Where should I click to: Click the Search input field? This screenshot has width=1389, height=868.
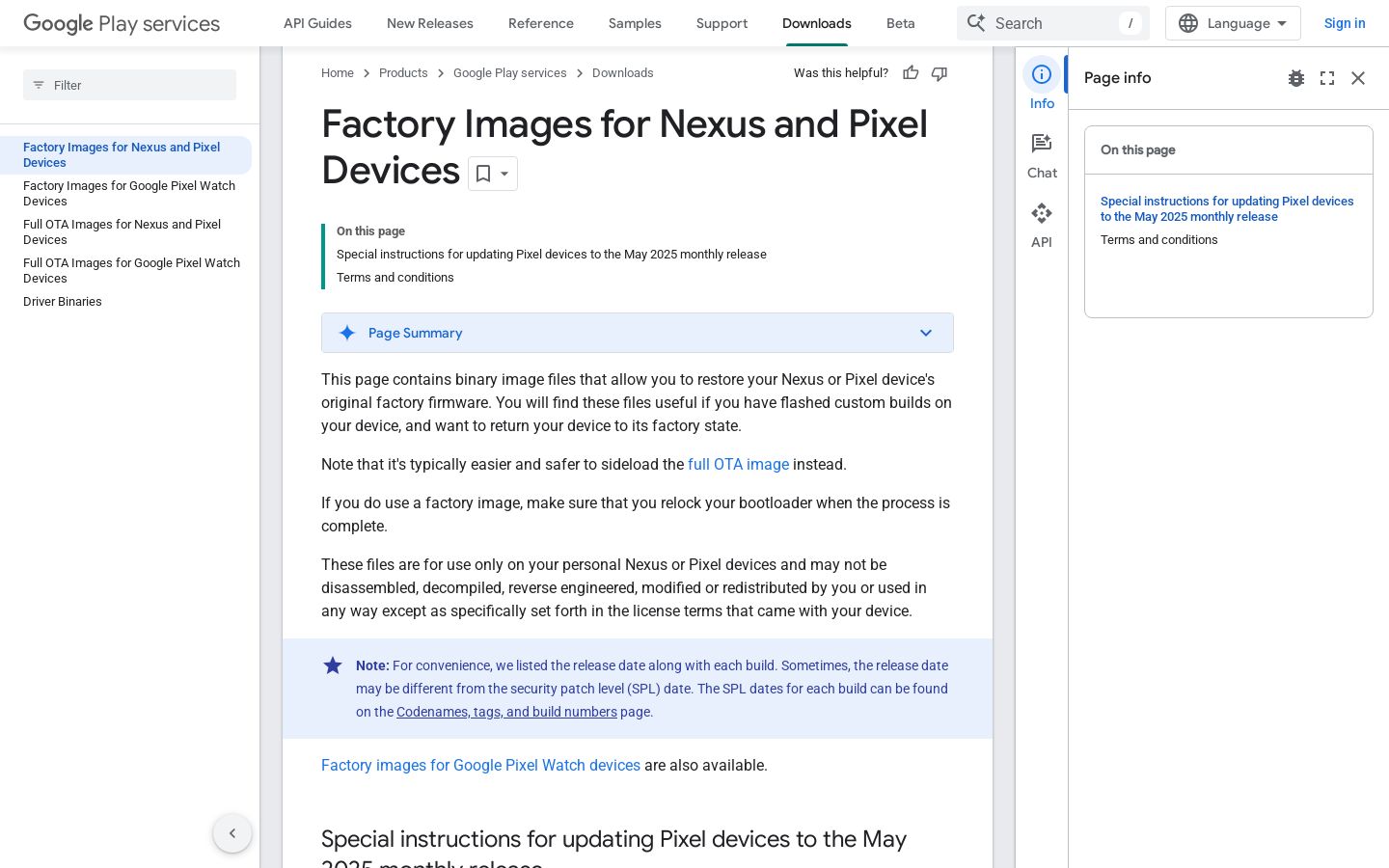pyautogui.click(x=1053, y=23)
